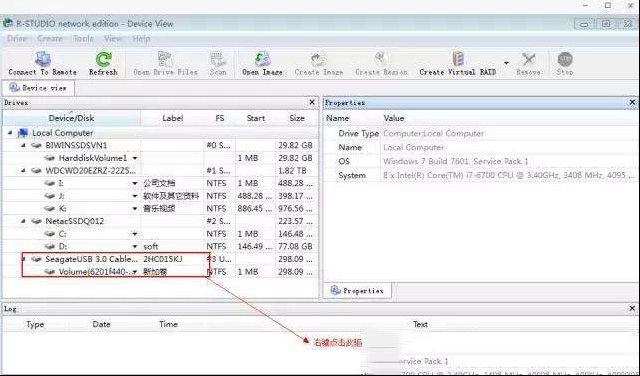
Task: Collapse the Local Computer tree node
Action: click(x=10, y=133)
